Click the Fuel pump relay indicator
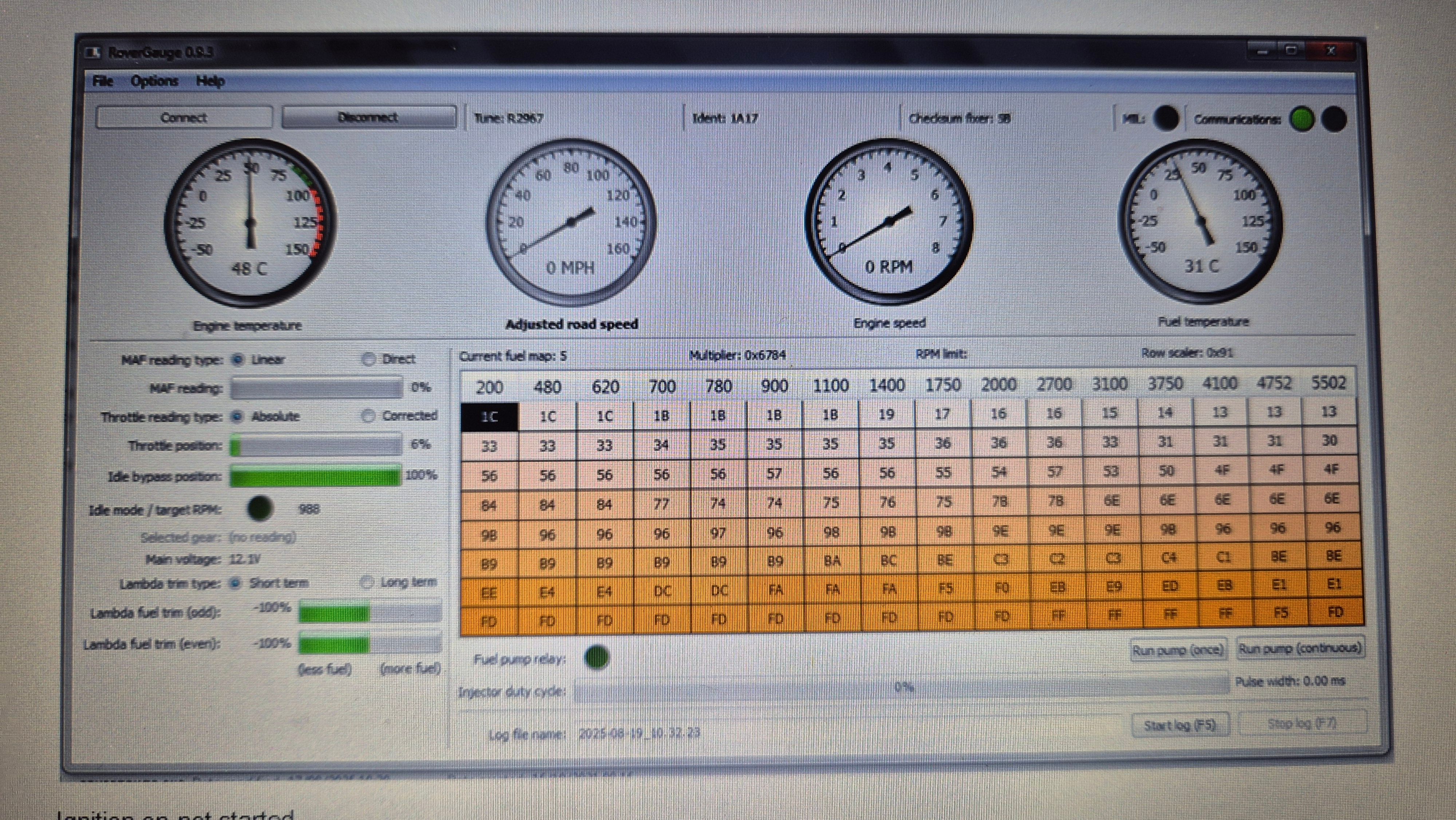 pyautogui.click(x=596, y=657)
